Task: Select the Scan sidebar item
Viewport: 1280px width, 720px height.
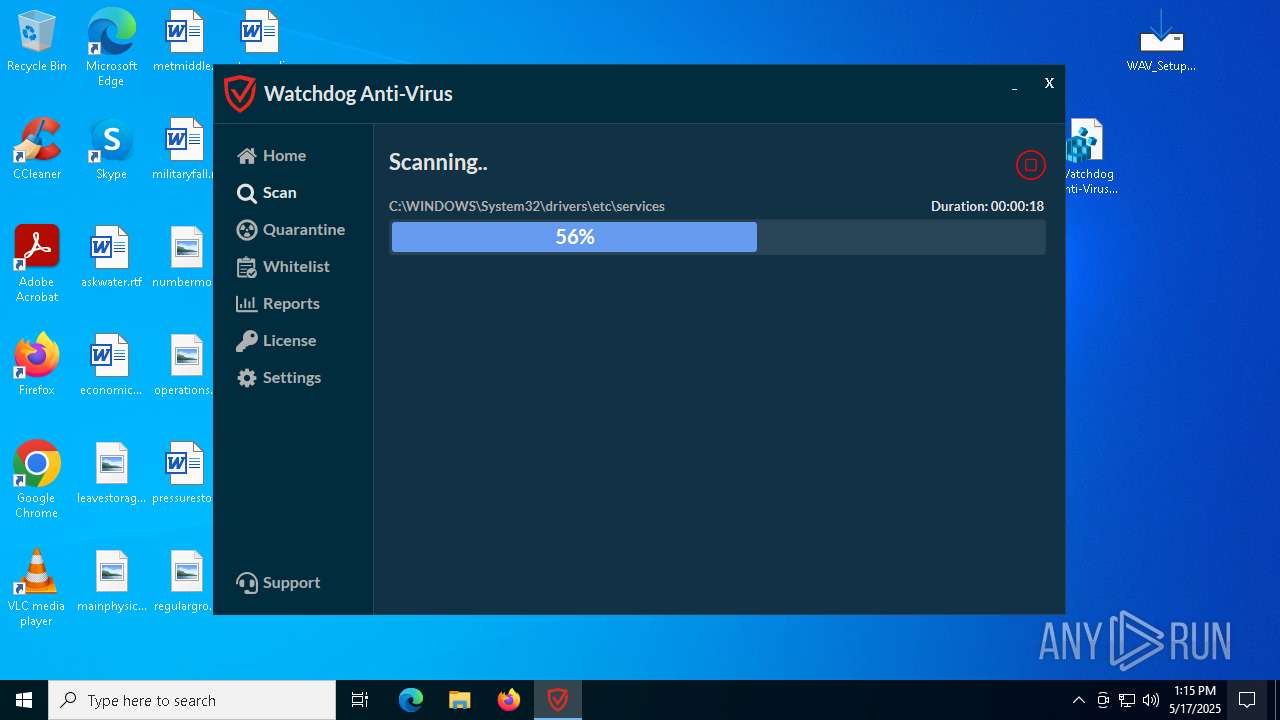Action: 267,193
